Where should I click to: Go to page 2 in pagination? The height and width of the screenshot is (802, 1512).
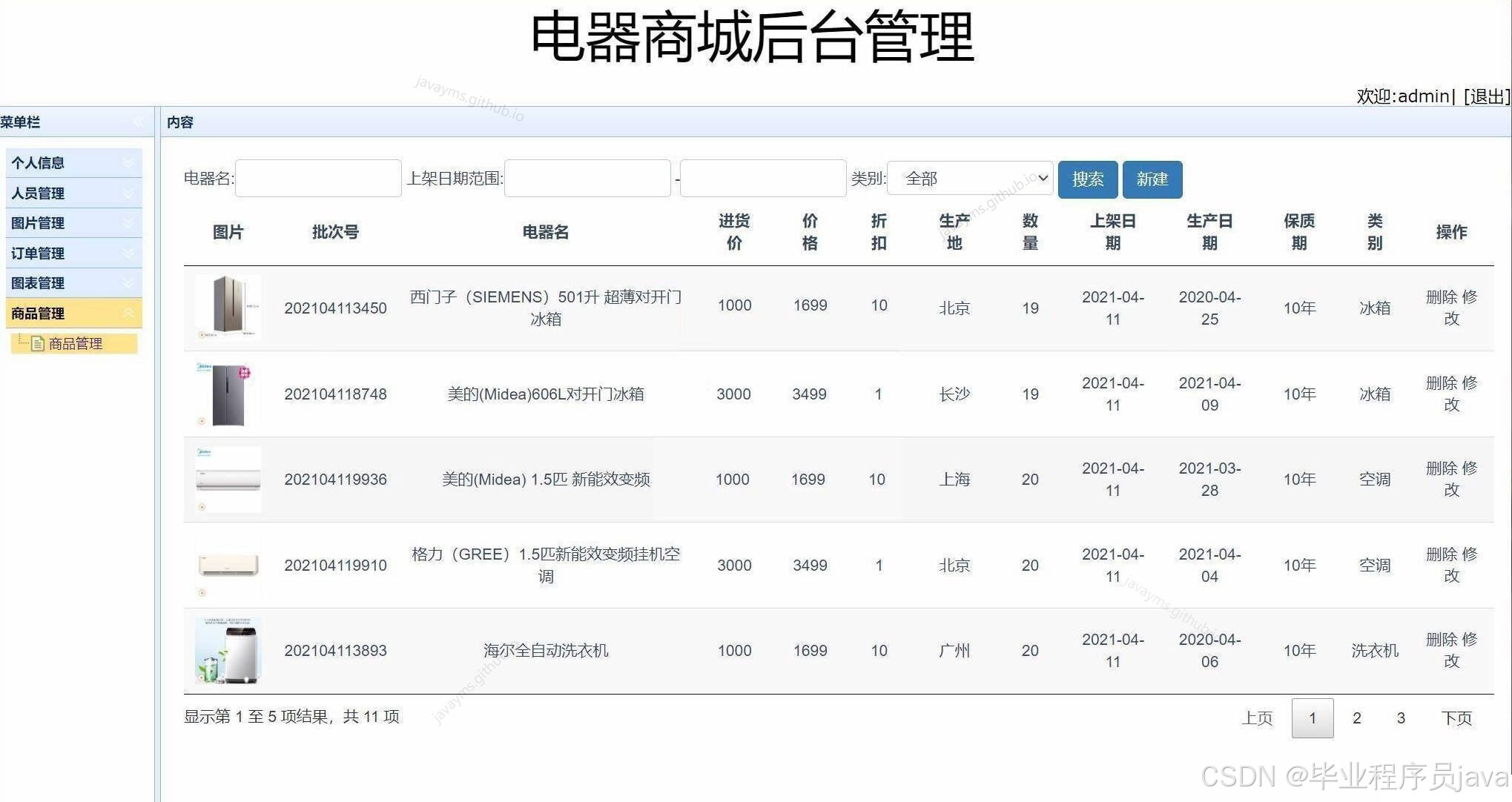click(x=1356, y=718)
